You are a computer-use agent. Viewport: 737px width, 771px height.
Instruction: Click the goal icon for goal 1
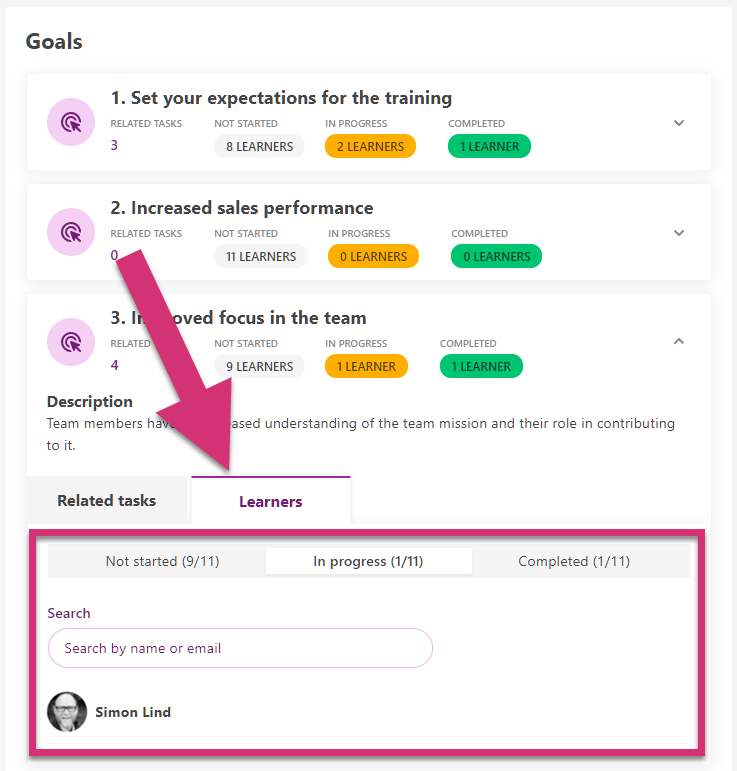tap(71, 123)
